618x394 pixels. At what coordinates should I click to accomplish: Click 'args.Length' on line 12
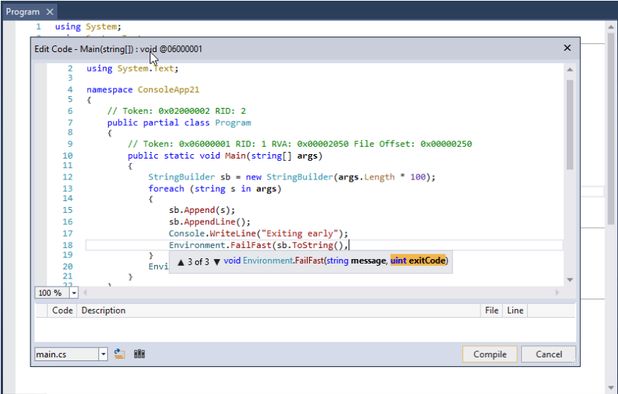(x=366, y=177)
